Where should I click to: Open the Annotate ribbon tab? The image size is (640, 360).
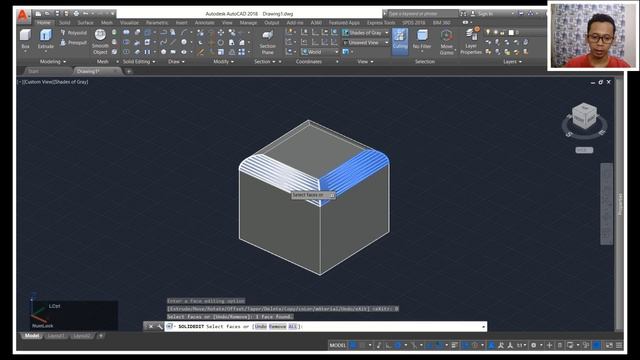coord(204,23)
